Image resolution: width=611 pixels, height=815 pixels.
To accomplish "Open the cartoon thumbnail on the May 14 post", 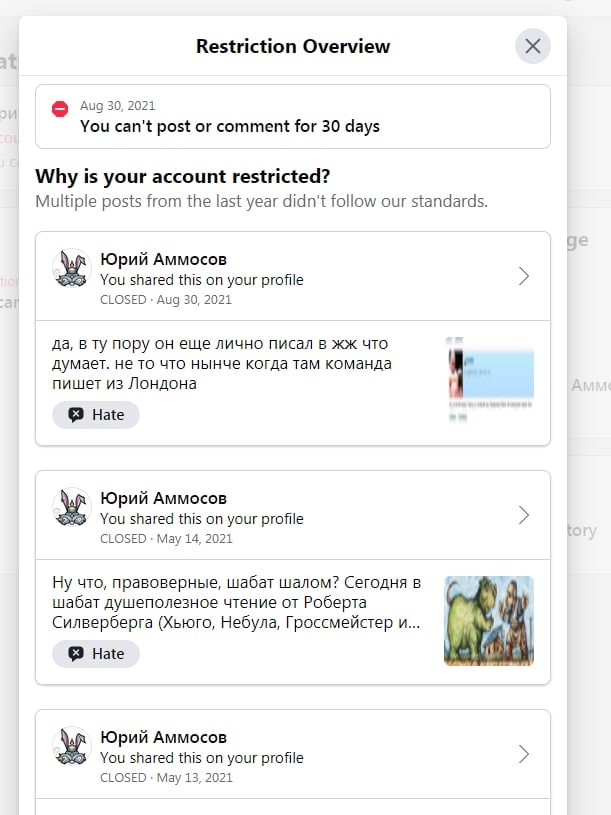I will pyautogui.click(x=489, y=621).
